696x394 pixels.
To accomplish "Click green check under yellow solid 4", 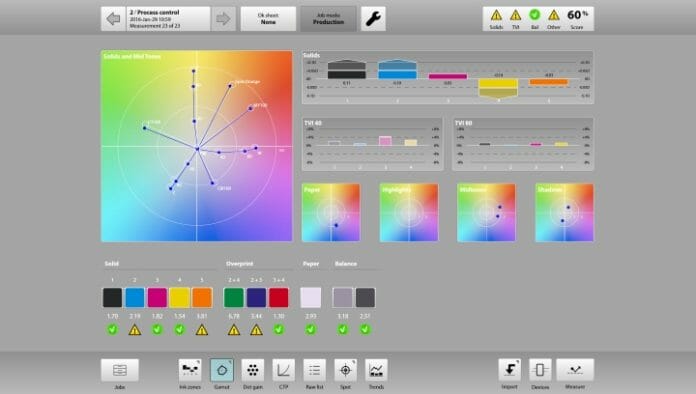I will tap(179, 330).
